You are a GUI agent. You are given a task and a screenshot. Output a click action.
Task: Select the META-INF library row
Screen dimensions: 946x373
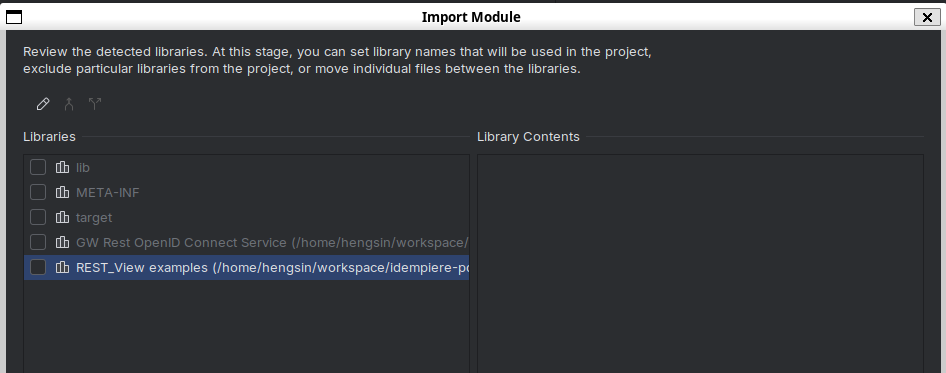pyautogui.click(x=246, y=192)
